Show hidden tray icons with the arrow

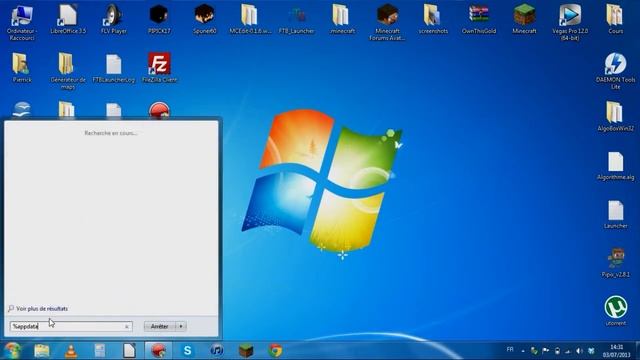point(523,351)
